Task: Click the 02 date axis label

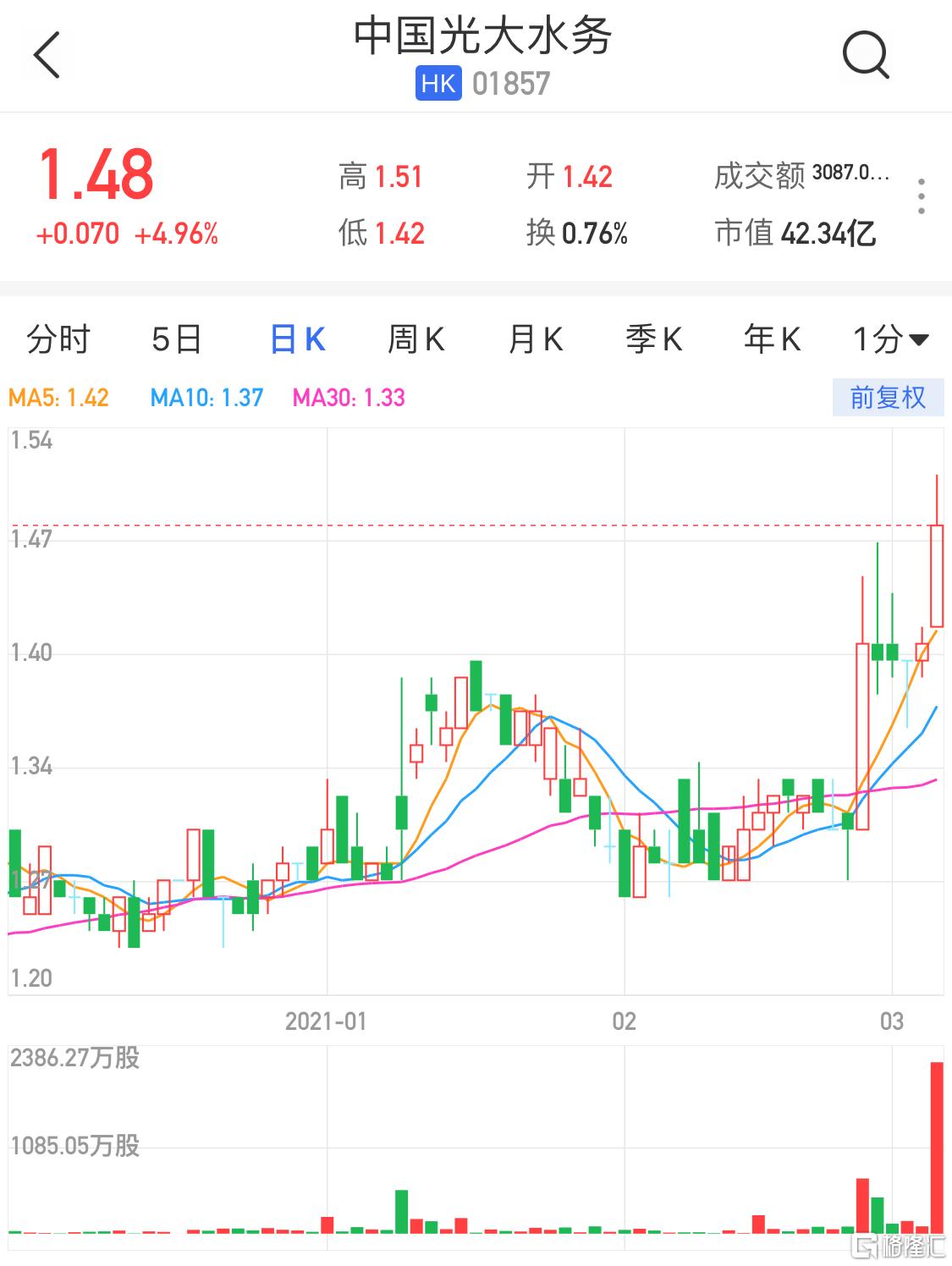Action: (x=624, y=1021)
